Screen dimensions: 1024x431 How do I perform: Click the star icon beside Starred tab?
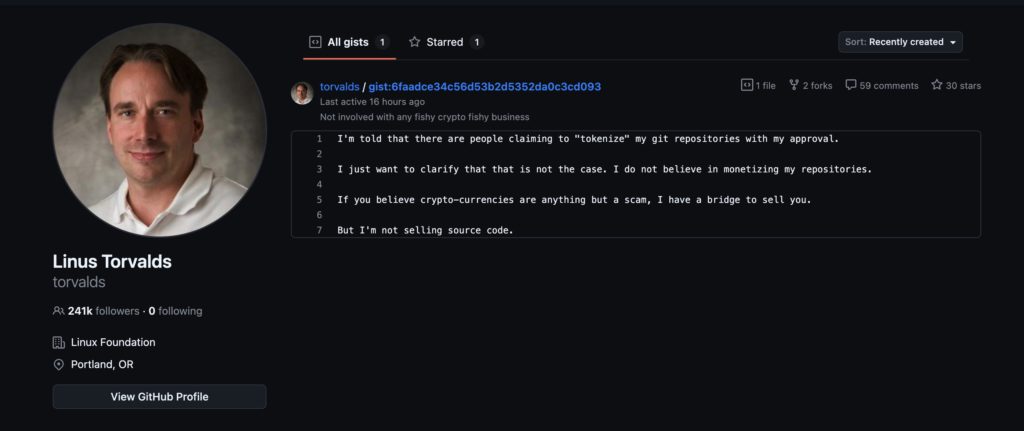(x=414, y=42)
